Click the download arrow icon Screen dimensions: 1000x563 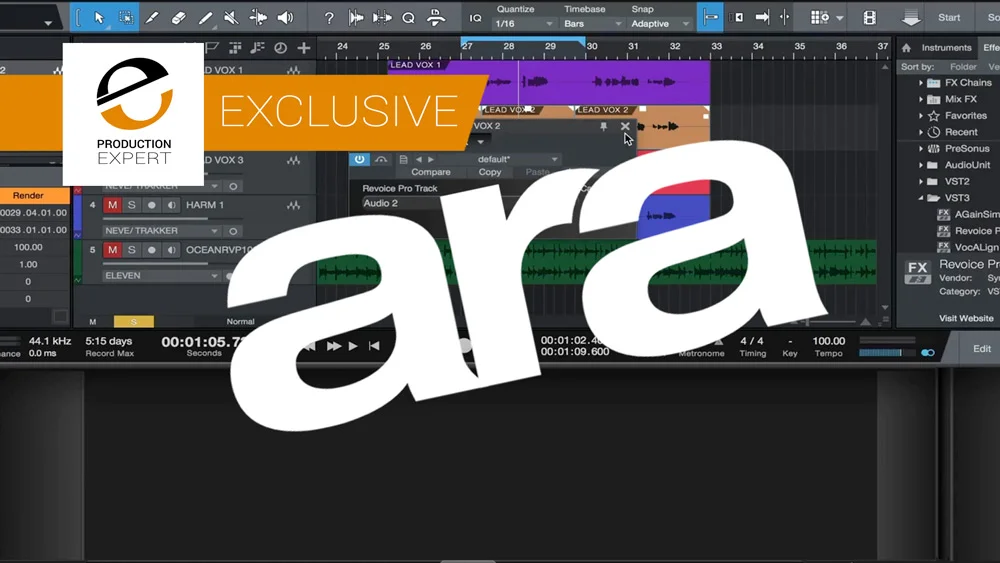click(911, 18)
